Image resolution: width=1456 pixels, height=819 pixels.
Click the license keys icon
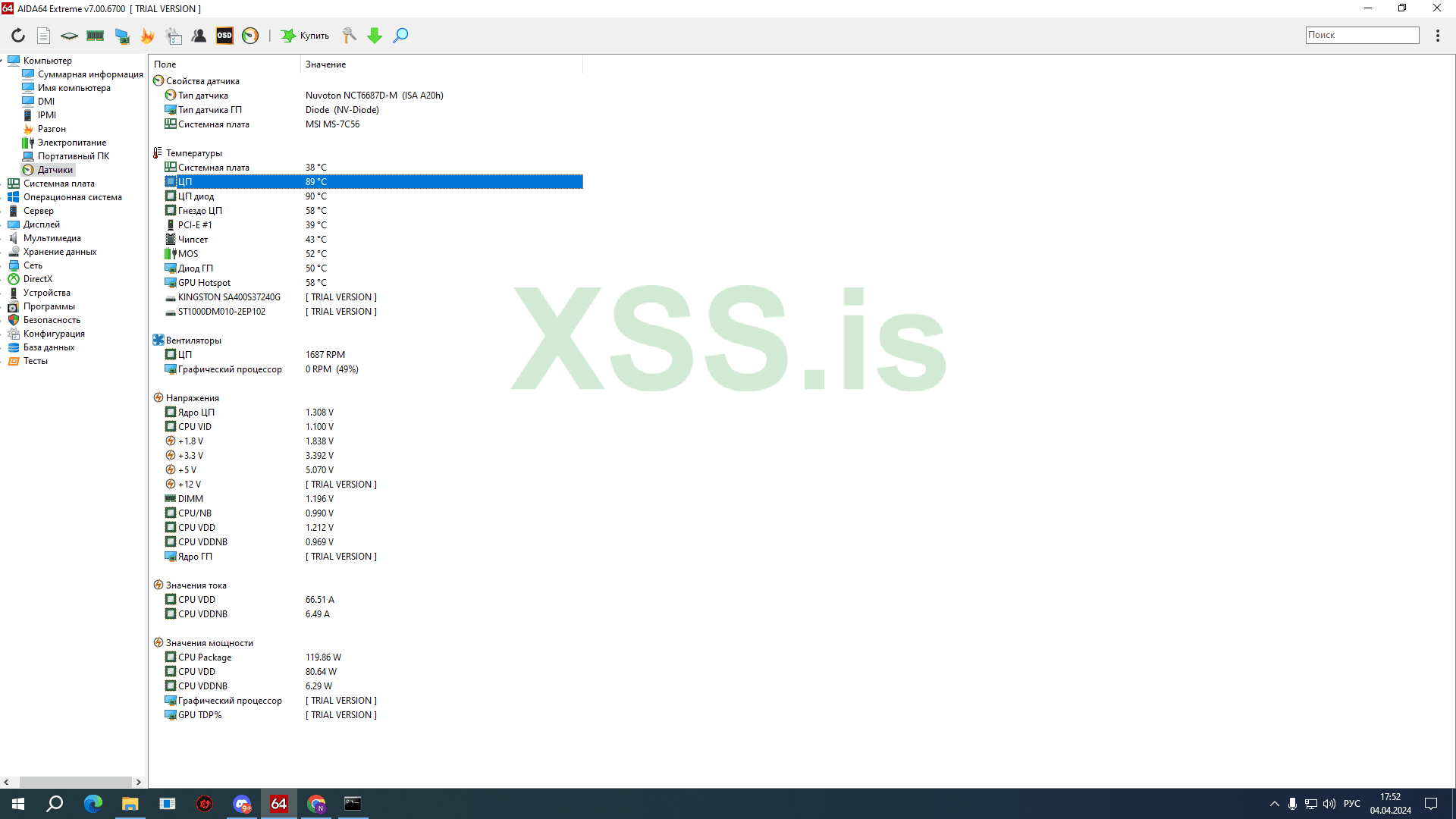349,36
